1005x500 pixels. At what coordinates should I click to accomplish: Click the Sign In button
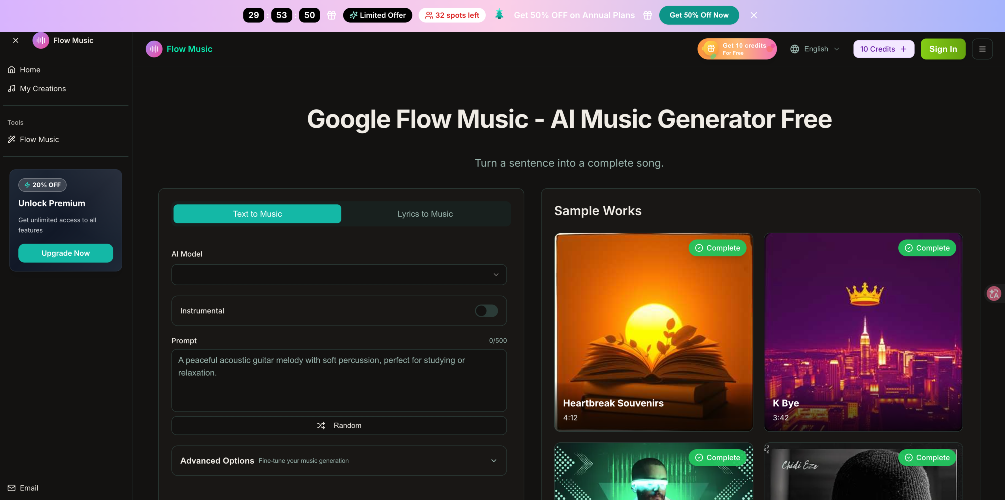coord(943,49)
